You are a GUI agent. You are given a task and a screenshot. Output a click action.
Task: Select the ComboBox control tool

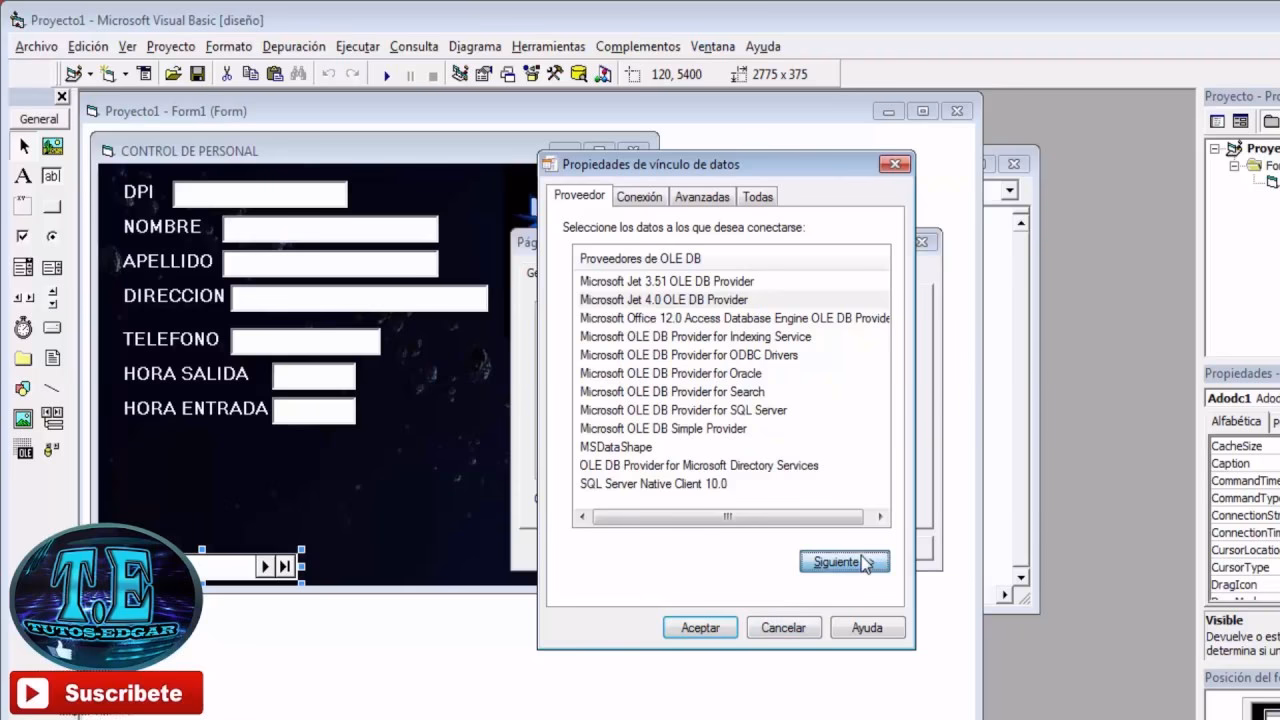point(24,267)
